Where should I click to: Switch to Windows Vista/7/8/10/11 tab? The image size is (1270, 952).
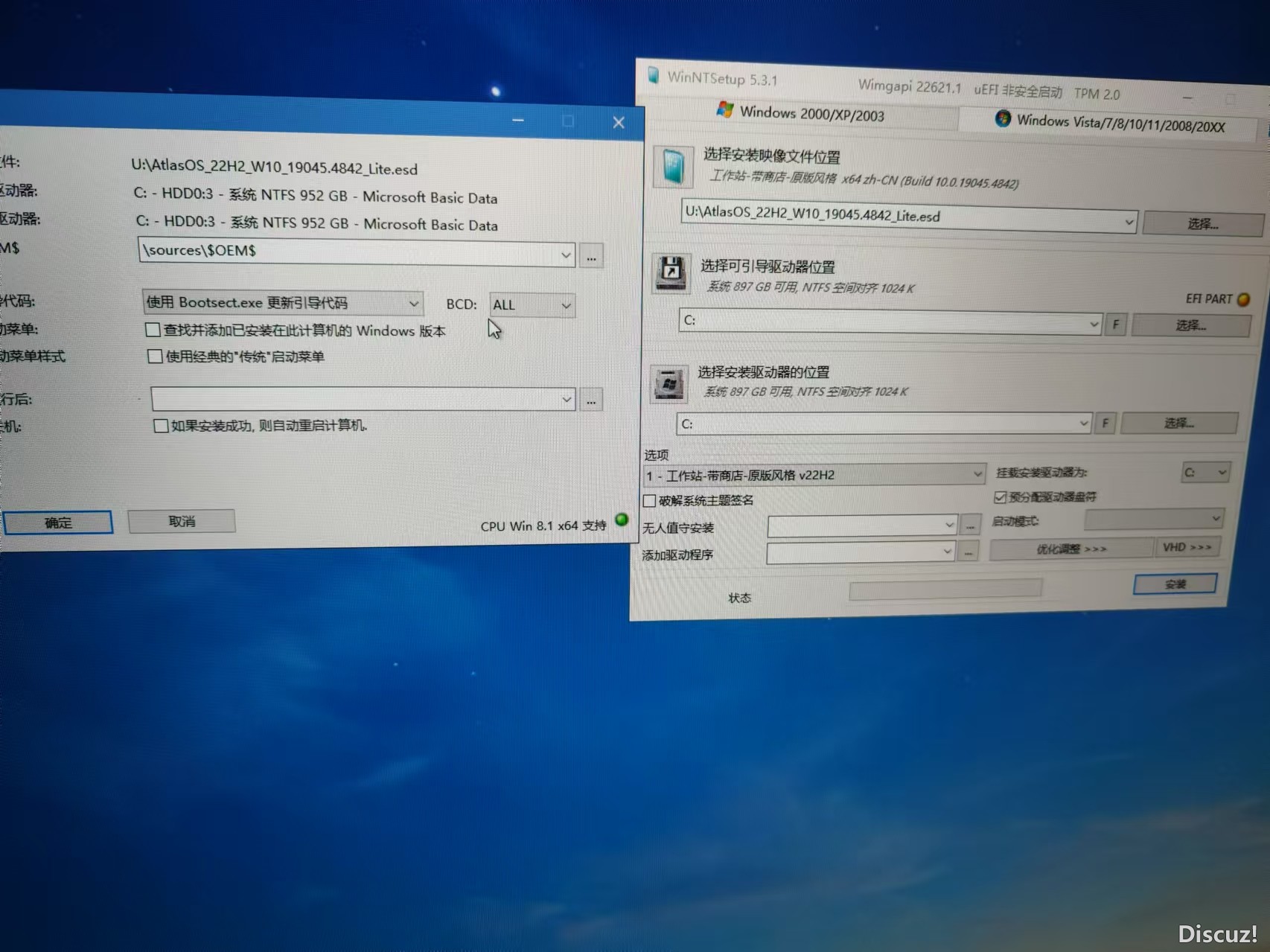(1109, 123)
